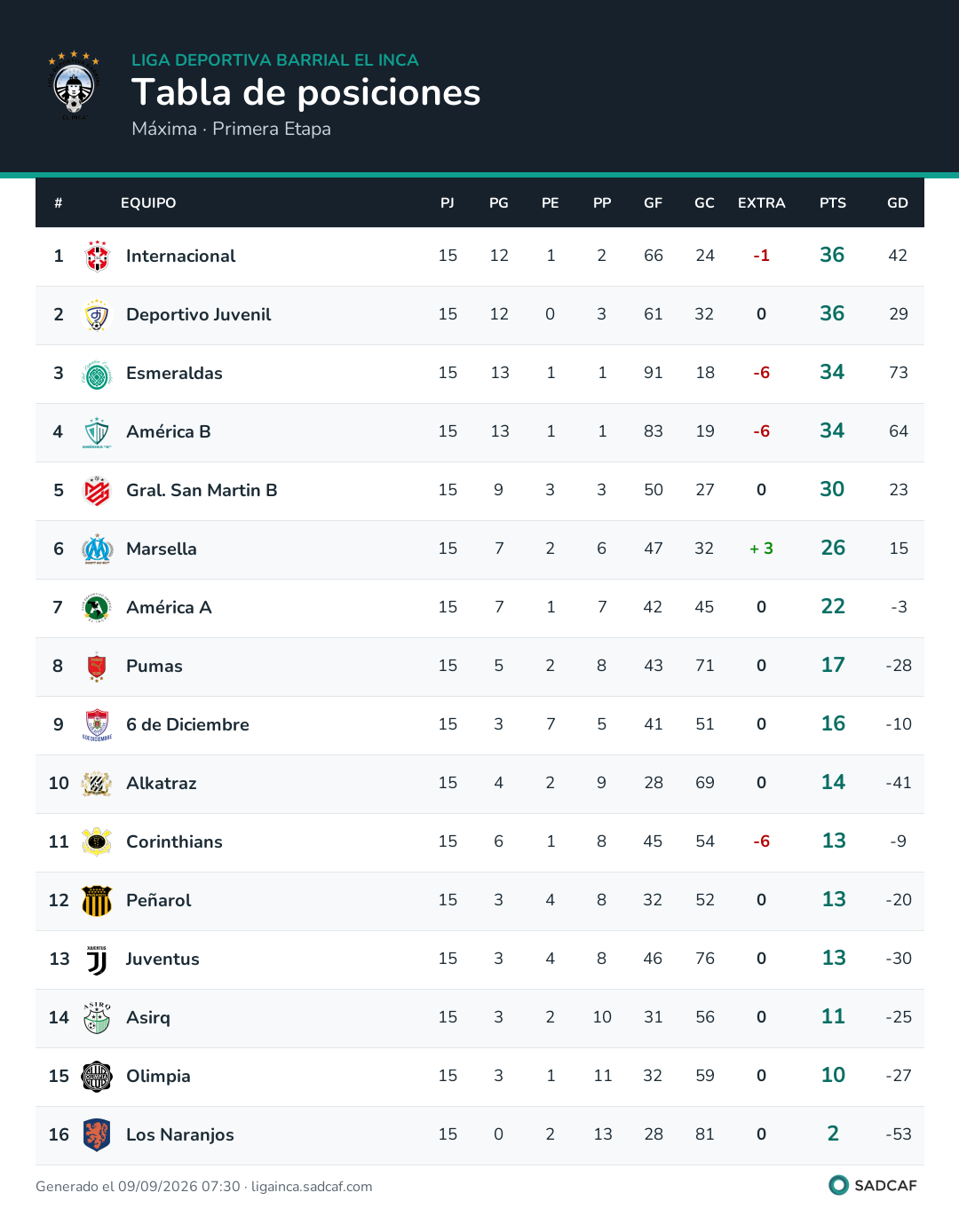Click the EQUIPO column header
959x1232 pixels.
point(148,203)
